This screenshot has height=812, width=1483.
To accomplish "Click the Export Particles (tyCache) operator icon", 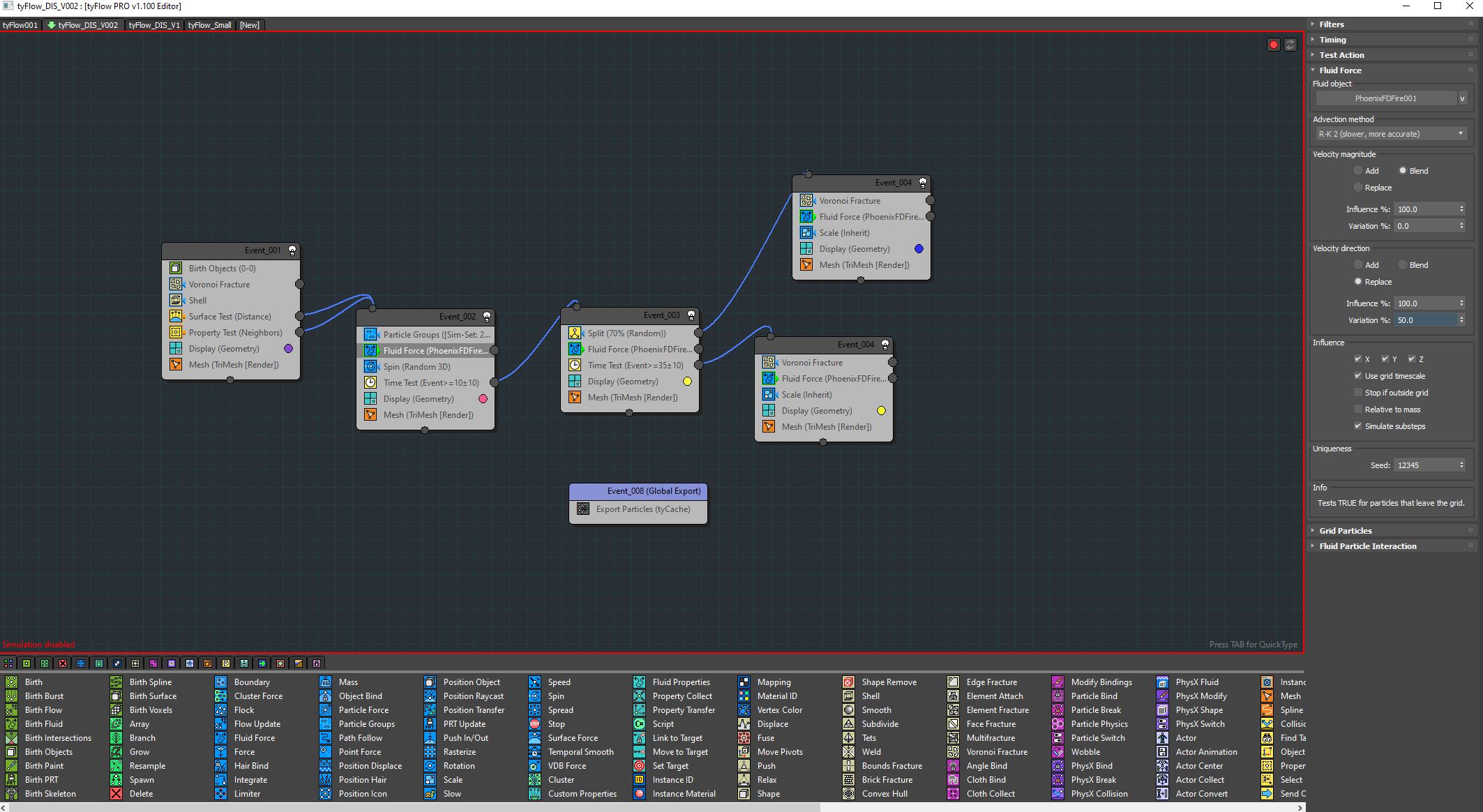I will (x=583, y=509).
